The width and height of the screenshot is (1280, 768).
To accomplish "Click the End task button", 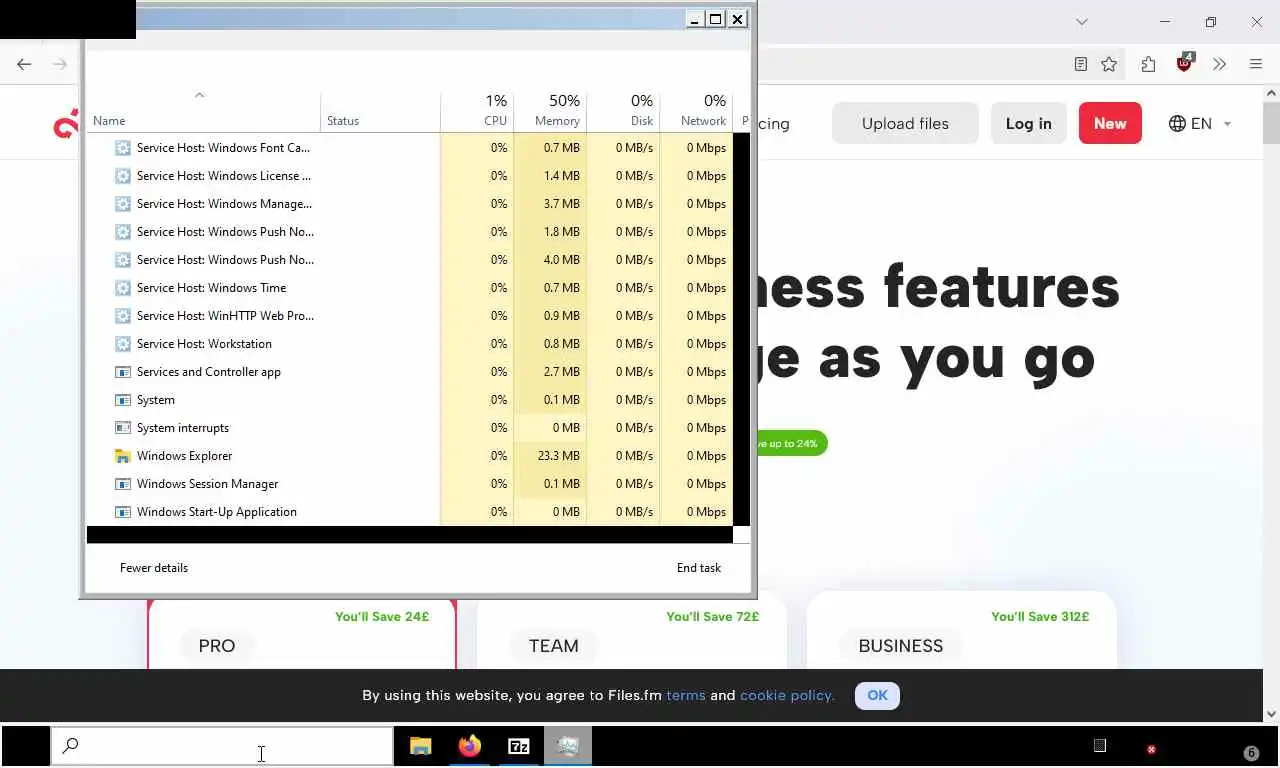I will pos(699,568).
